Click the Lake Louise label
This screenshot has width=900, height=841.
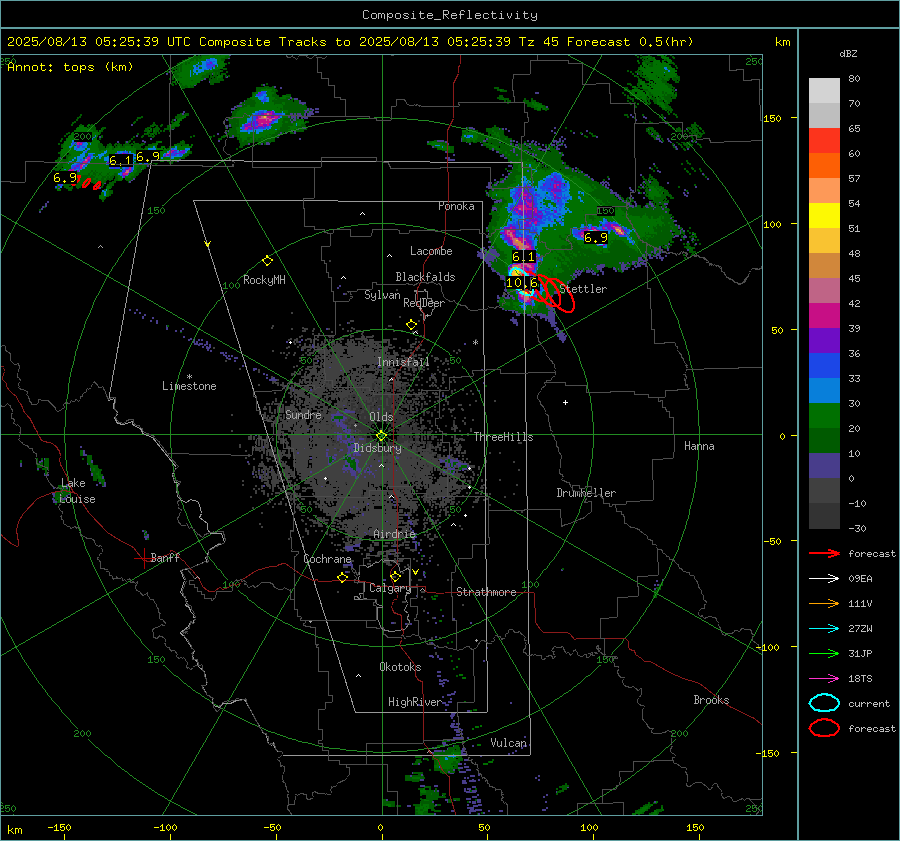tap(77, 491)
